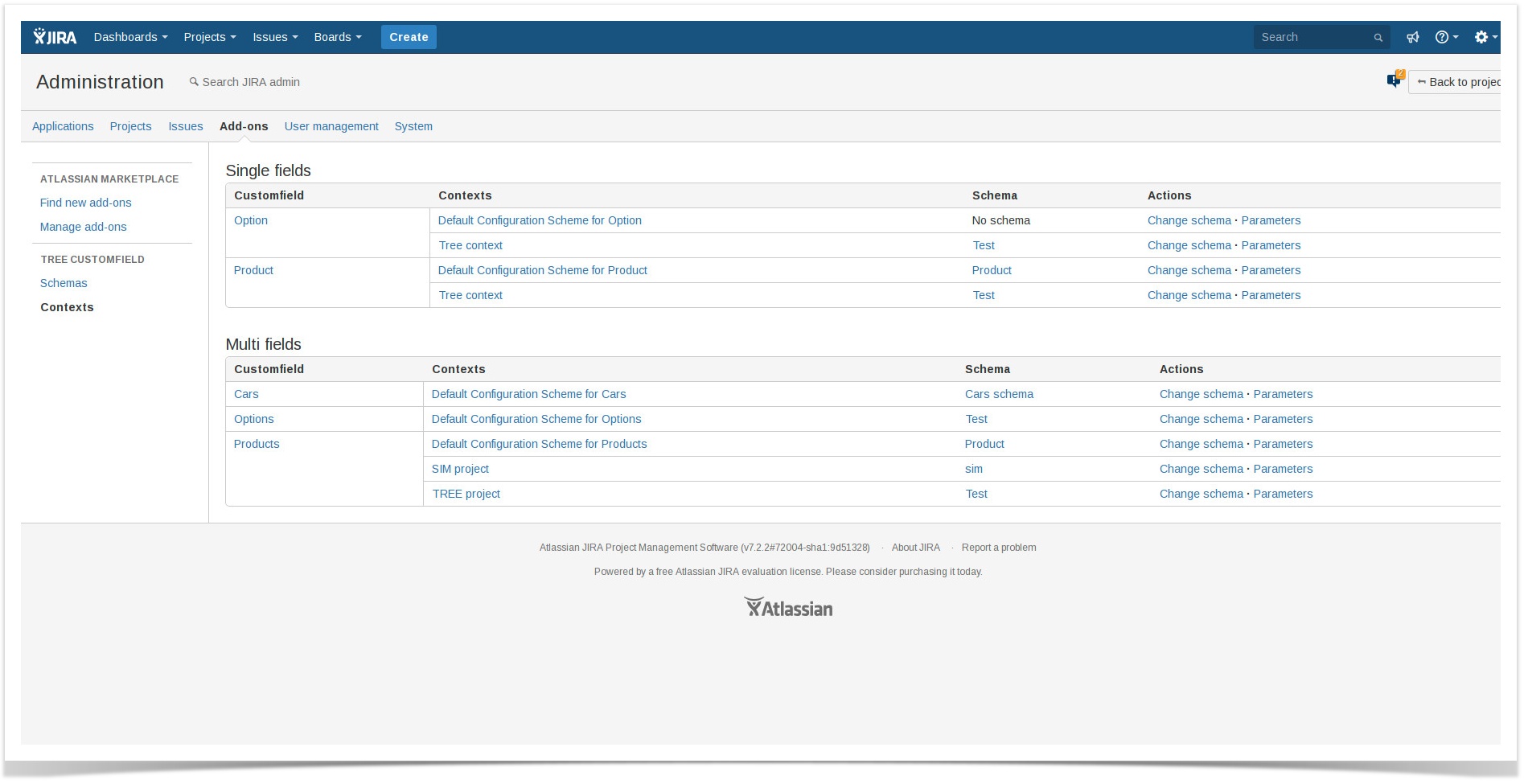Switch to Projects admin tab

pyautogui.click(x=130, y=126)
